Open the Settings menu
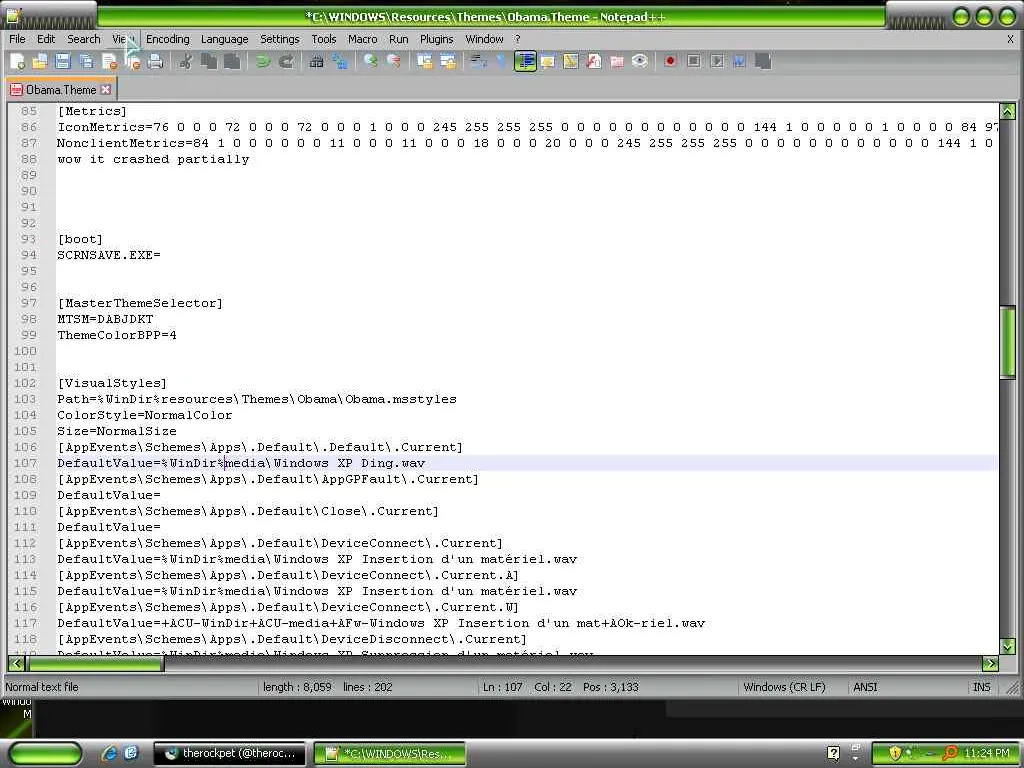 pos(280,39)
